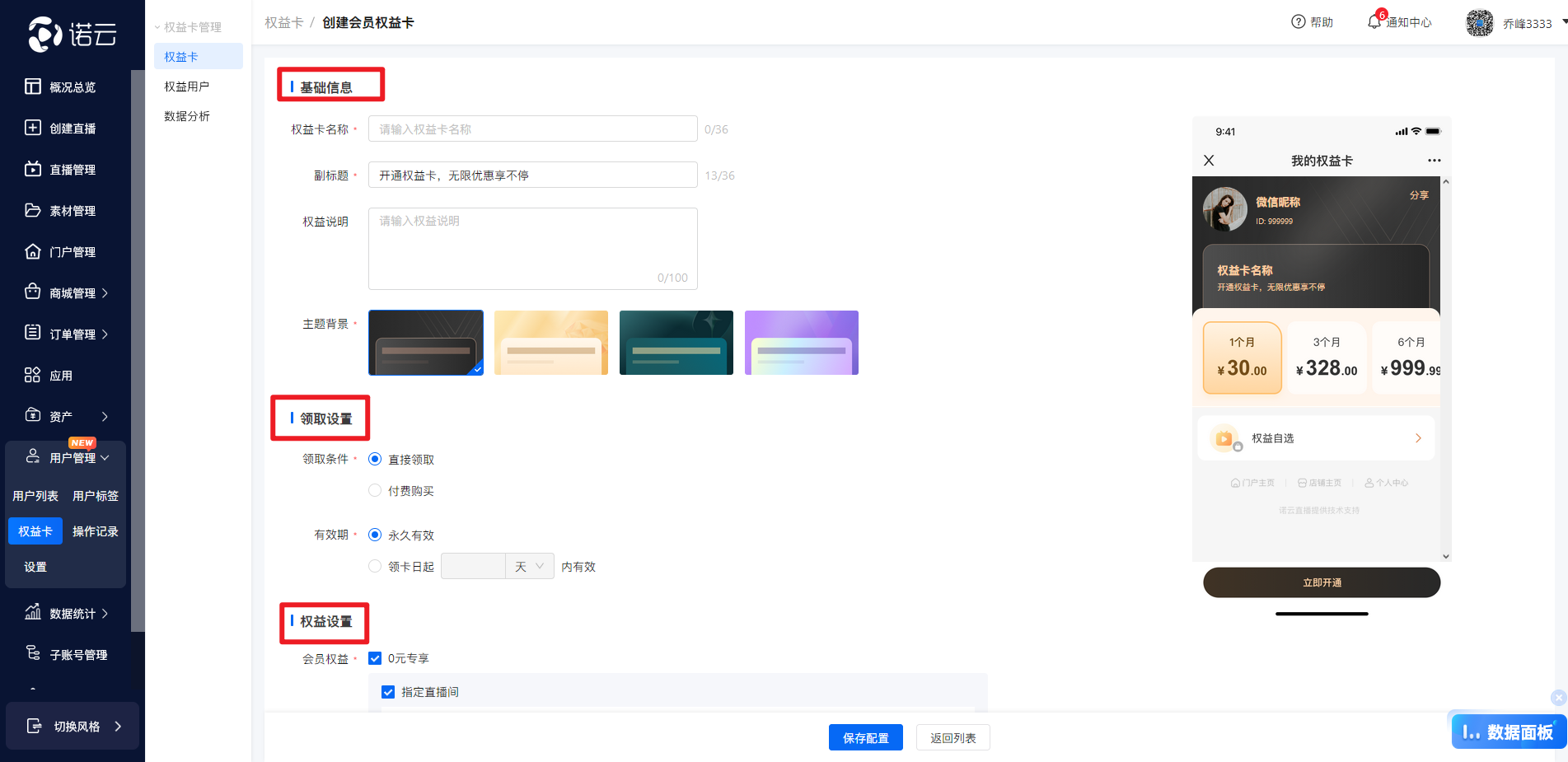Select the 领卡日起 validity radio option
The image size is (1568, 762).
[x=375, y=567]
